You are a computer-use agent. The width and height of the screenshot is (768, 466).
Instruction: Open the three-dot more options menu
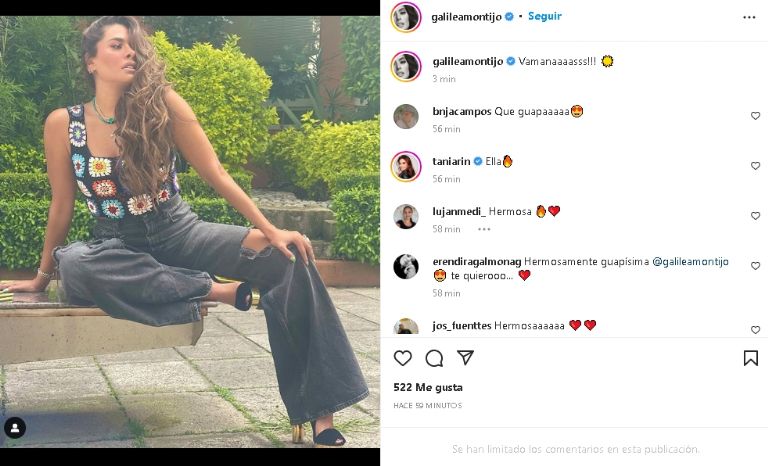point(749,17)
